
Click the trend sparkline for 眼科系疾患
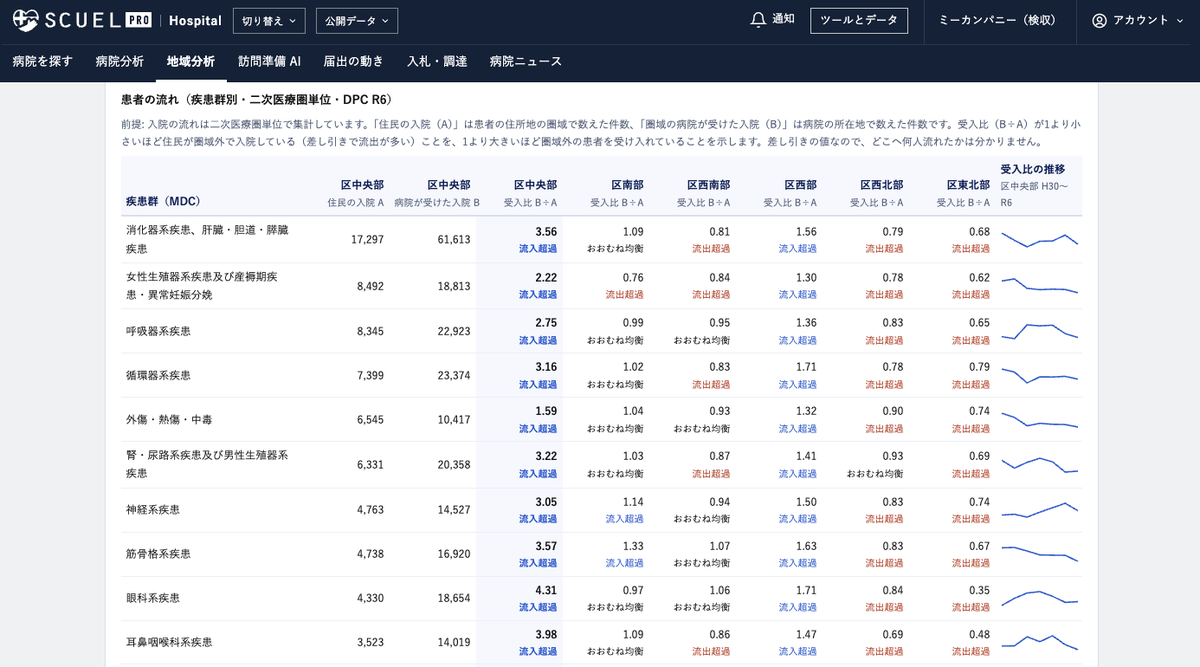(1040, 598)
